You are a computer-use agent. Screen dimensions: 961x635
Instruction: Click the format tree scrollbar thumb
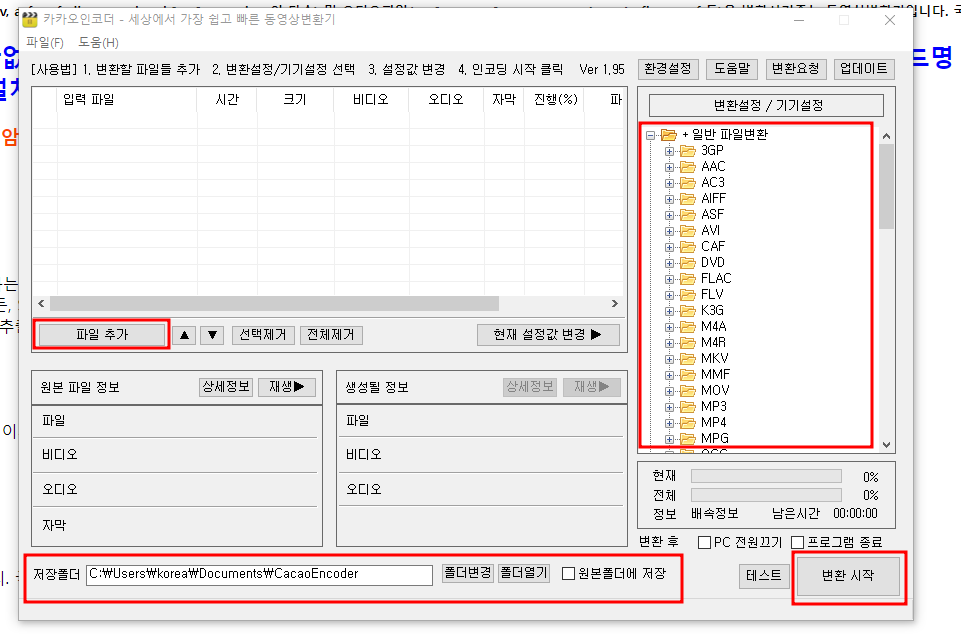click(x=886, y=186)
